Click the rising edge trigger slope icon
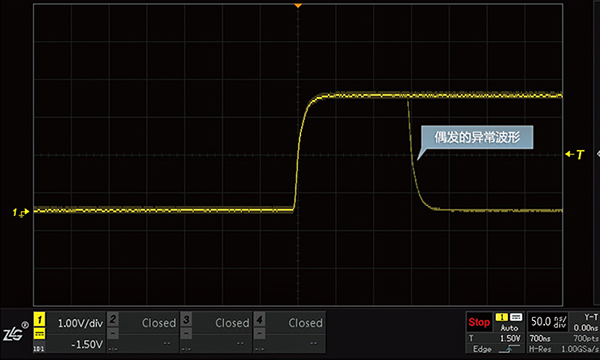The image size is (600, 360). coord(509,349)
